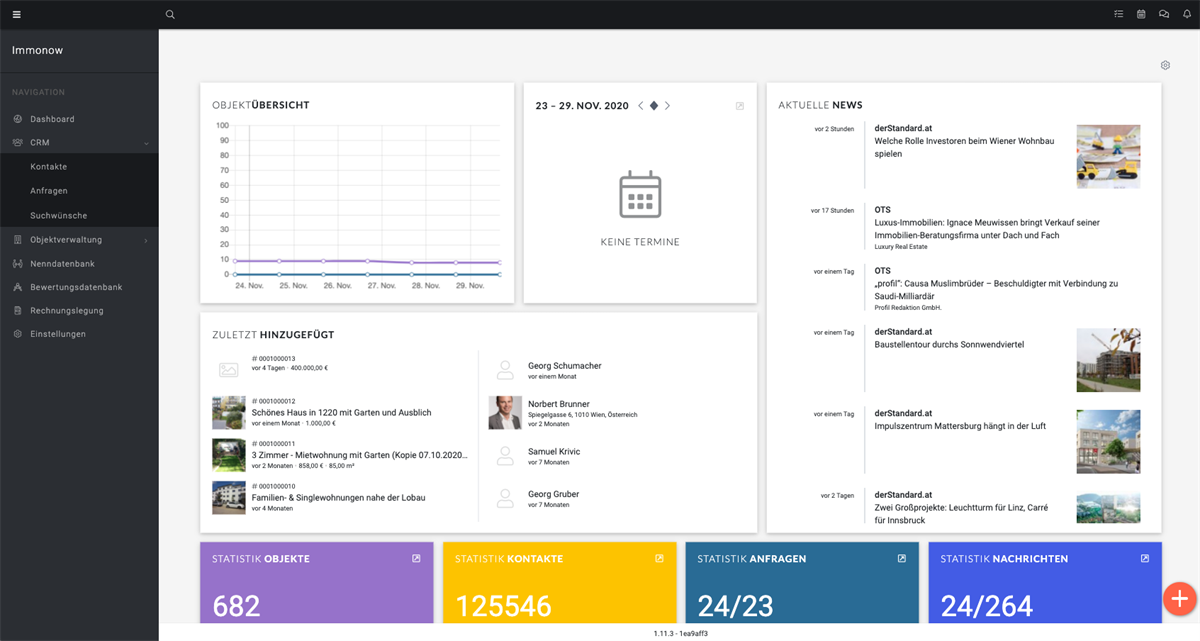Click the Immonow brand title
This screenshot has width=1200, height=641.
tap(37, 50)
